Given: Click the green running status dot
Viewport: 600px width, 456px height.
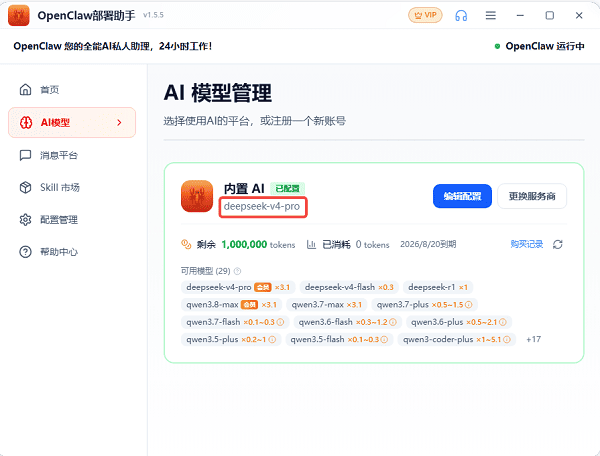Looking at the screenshot, I should pos(497,46).
